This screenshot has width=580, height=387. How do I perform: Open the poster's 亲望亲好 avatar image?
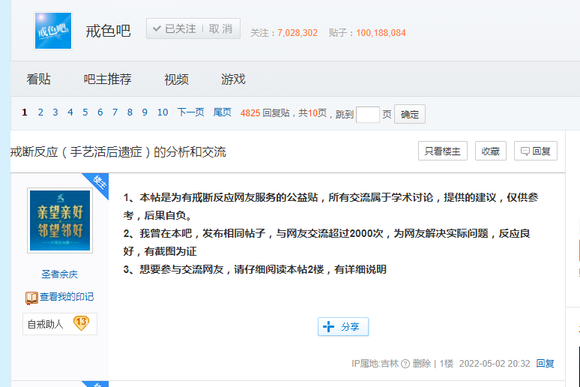pos(60,221)
